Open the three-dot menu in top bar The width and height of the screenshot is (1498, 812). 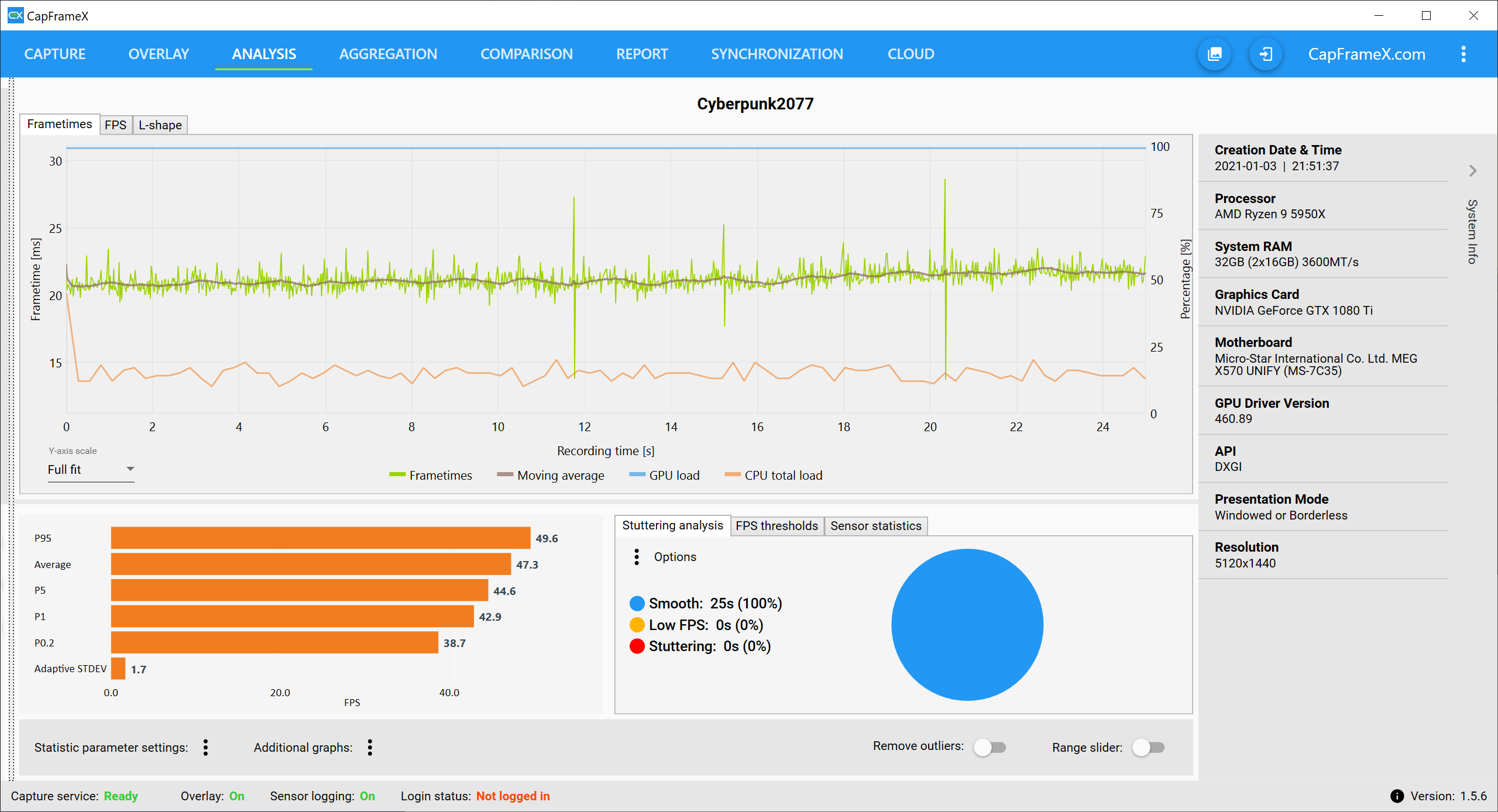pos(1463,54)
